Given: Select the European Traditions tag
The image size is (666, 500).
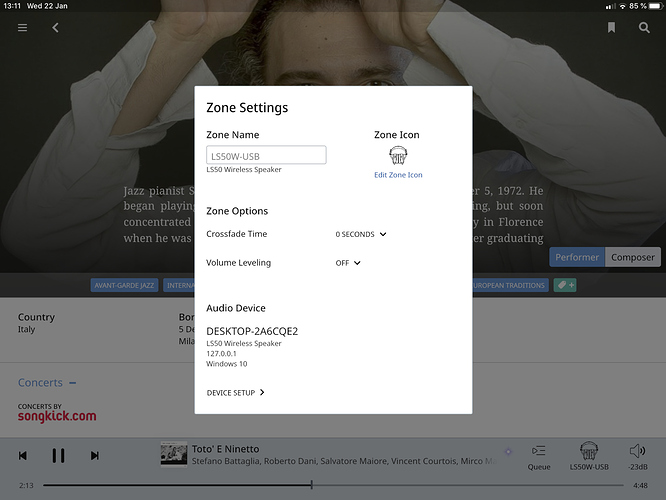Looking at the screenshot, I should coord(511,285).
